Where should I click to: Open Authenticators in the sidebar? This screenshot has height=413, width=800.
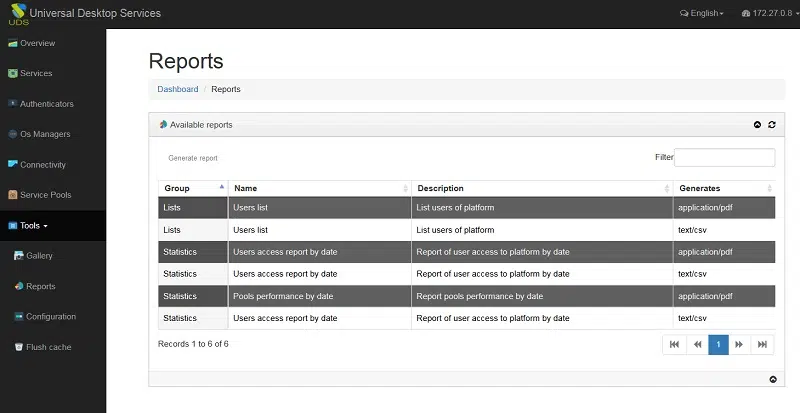[x=41, y=104]
